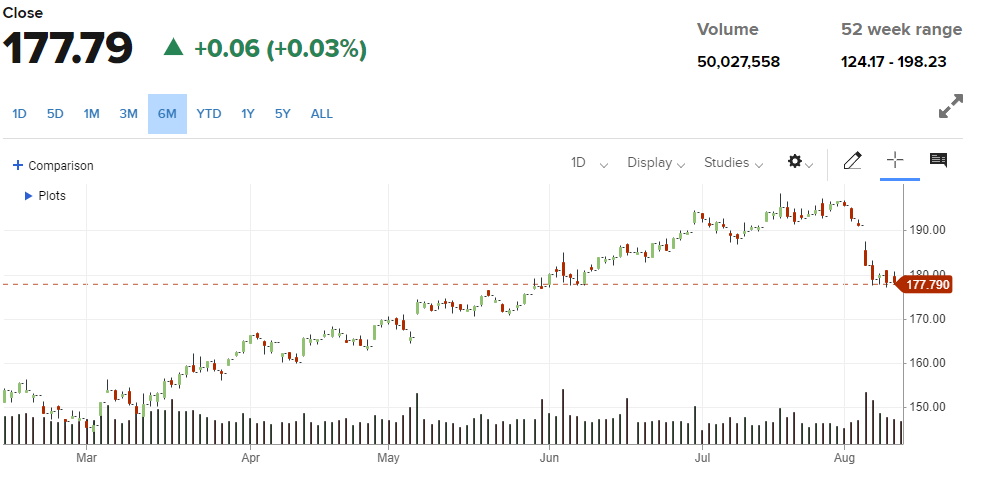The height and width of the screenshot is (488, 982).
Task: Select the YTD range tab
Action: tap(209, 114)
